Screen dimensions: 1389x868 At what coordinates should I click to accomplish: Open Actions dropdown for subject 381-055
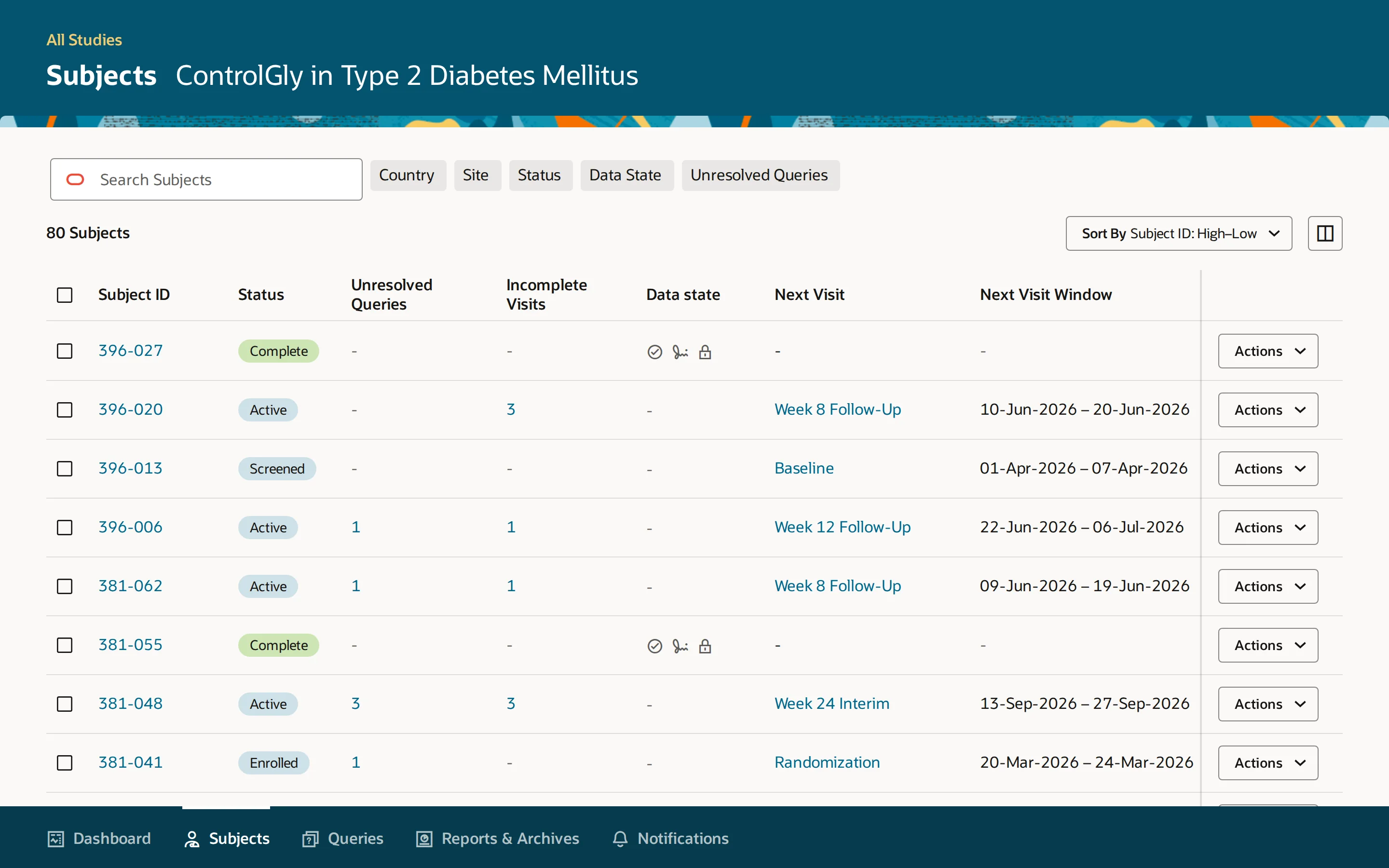[1268, 645]
